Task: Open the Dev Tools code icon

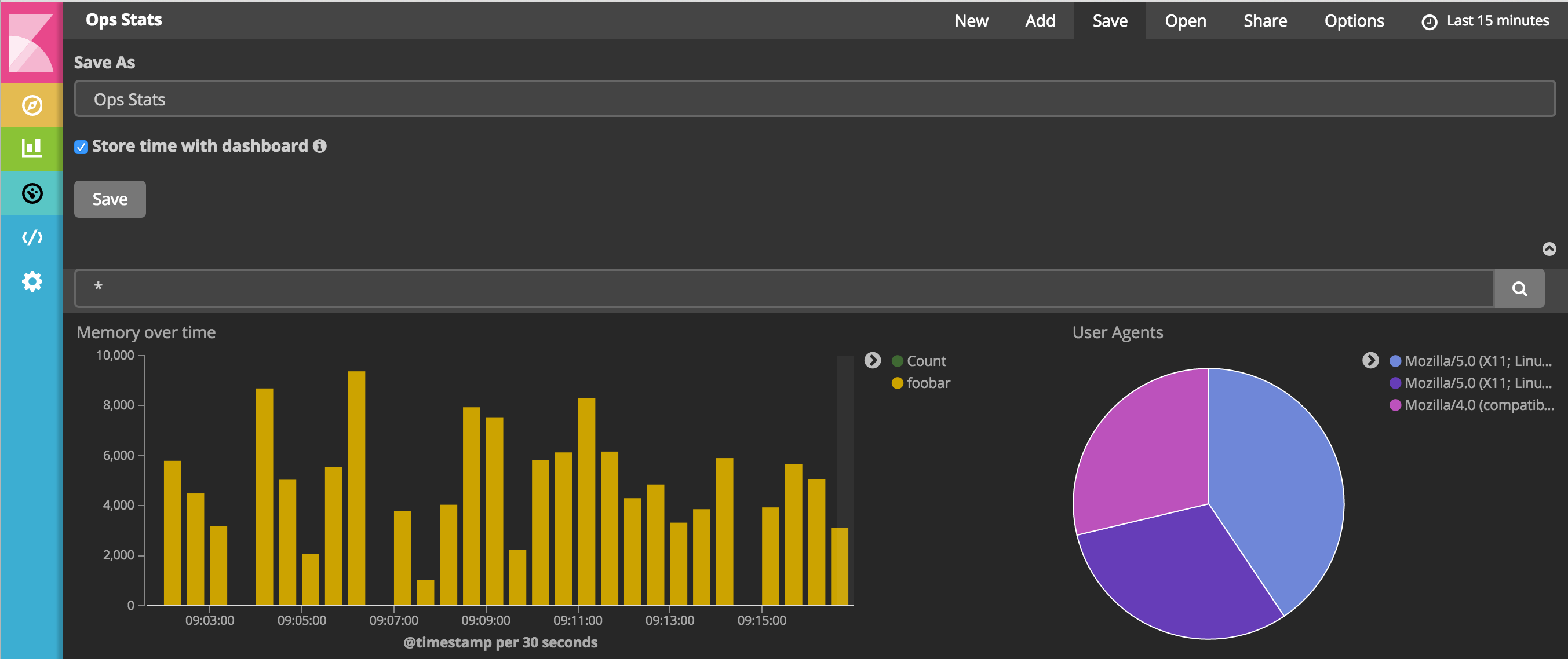Action: tap(32, 237)
